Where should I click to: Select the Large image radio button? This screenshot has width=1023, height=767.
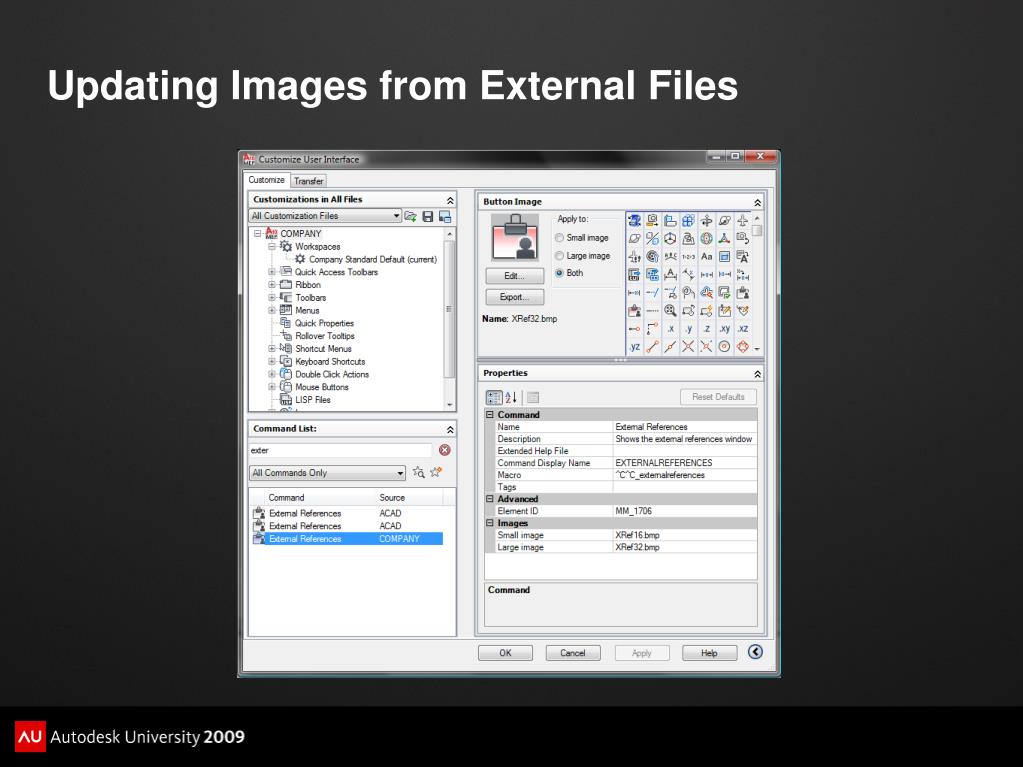pos(560,256)
